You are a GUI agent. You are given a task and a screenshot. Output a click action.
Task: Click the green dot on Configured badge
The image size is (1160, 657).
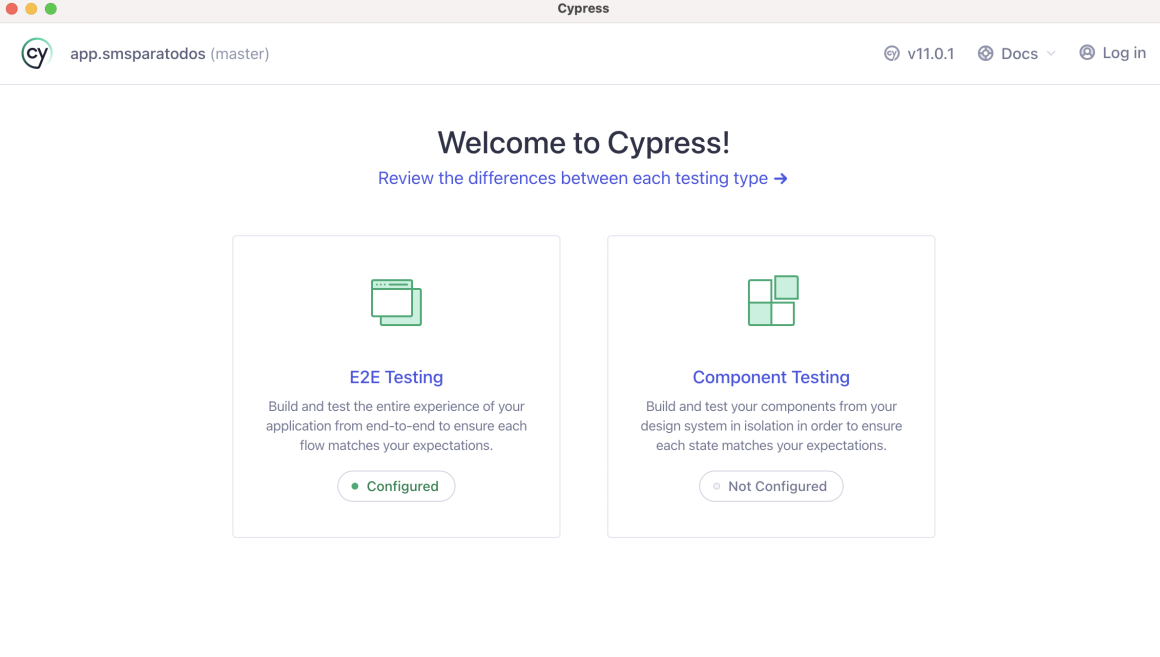(x=355, y=485)
